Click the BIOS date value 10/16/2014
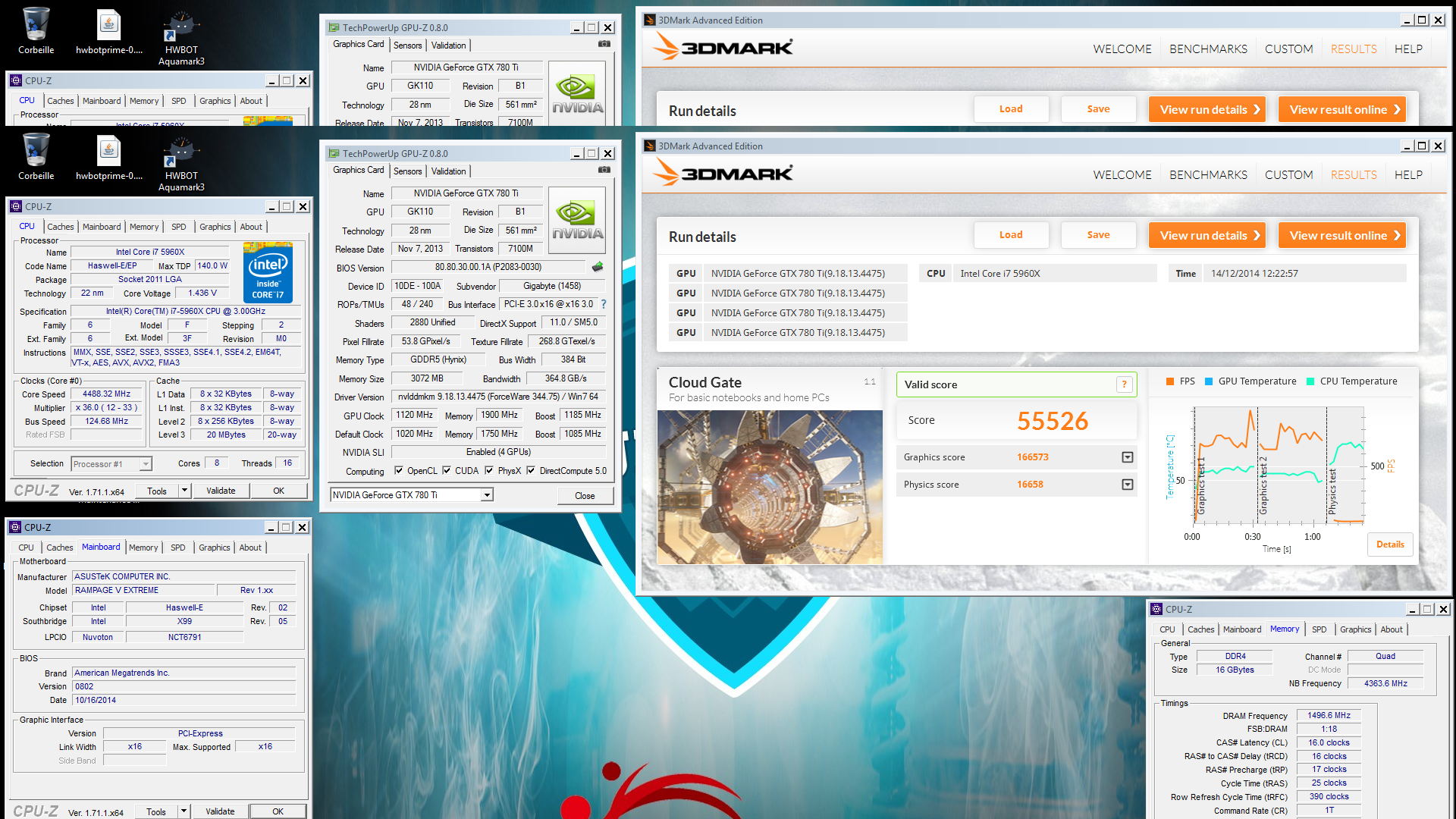 click(184, 700)
